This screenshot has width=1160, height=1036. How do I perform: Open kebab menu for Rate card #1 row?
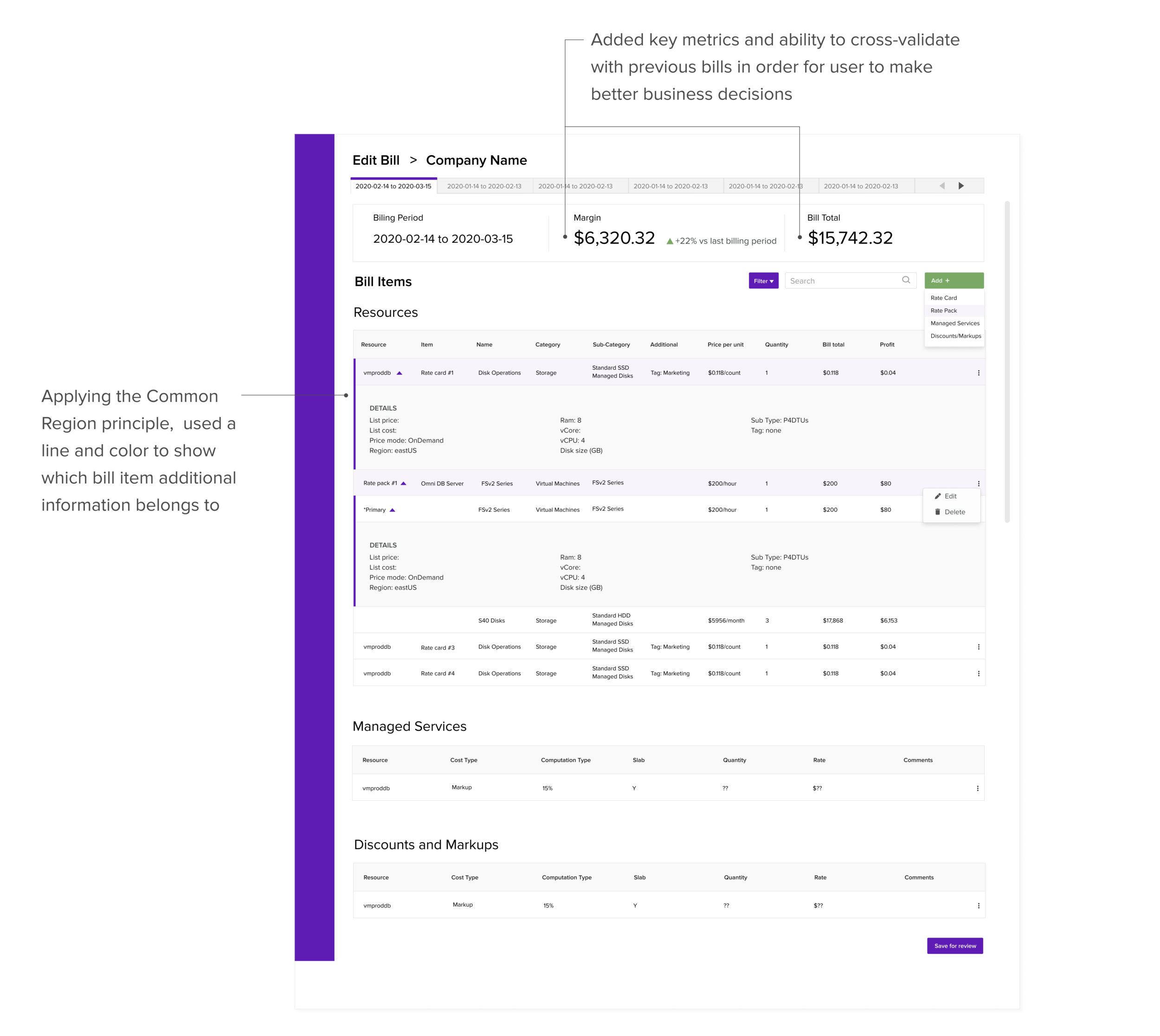click(979, 373)
